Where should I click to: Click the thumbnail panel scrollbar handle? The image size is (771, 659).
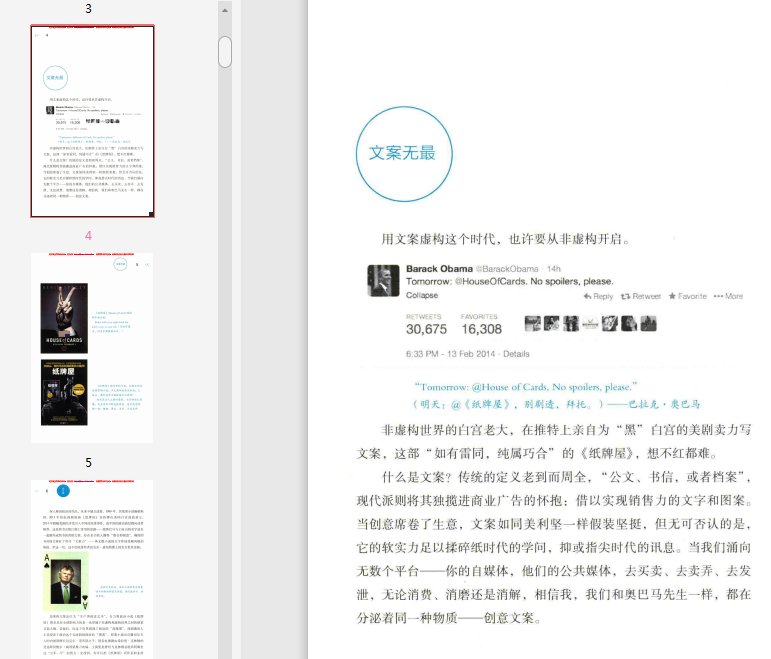pyautogui.click(x=225, y=52)
